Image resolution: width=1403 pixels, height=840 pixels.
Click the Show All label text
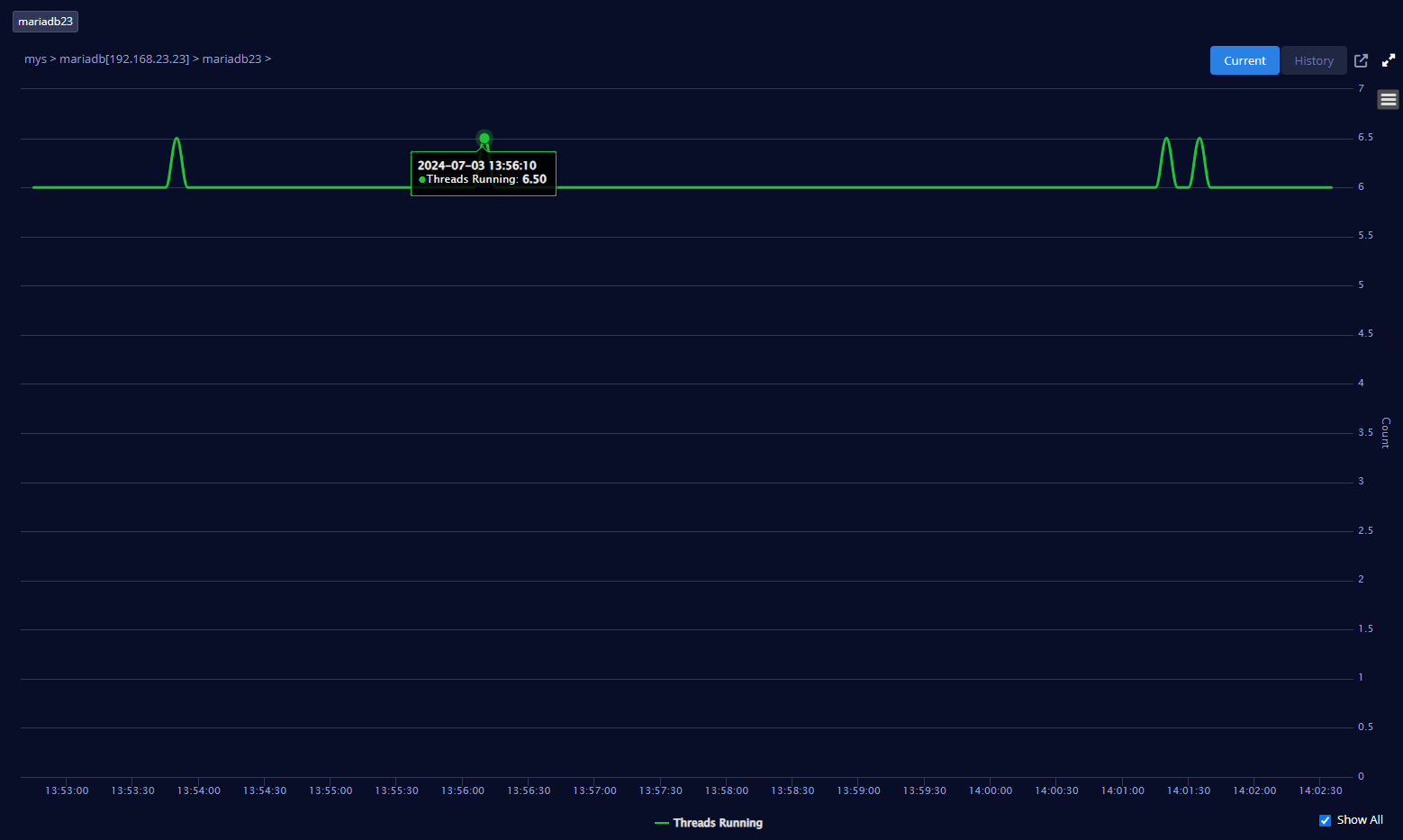coord(1360,820)
